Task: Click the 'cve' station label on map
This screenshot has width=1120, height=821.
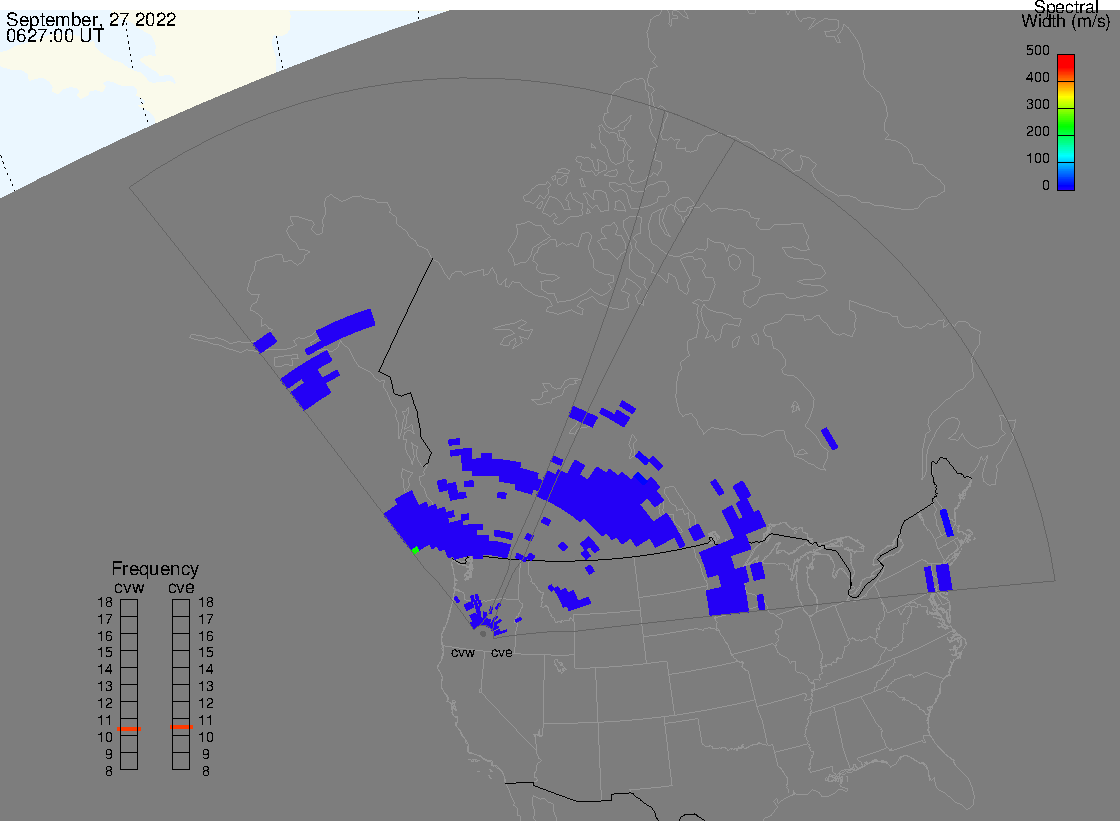Action: tap(501, 653)
